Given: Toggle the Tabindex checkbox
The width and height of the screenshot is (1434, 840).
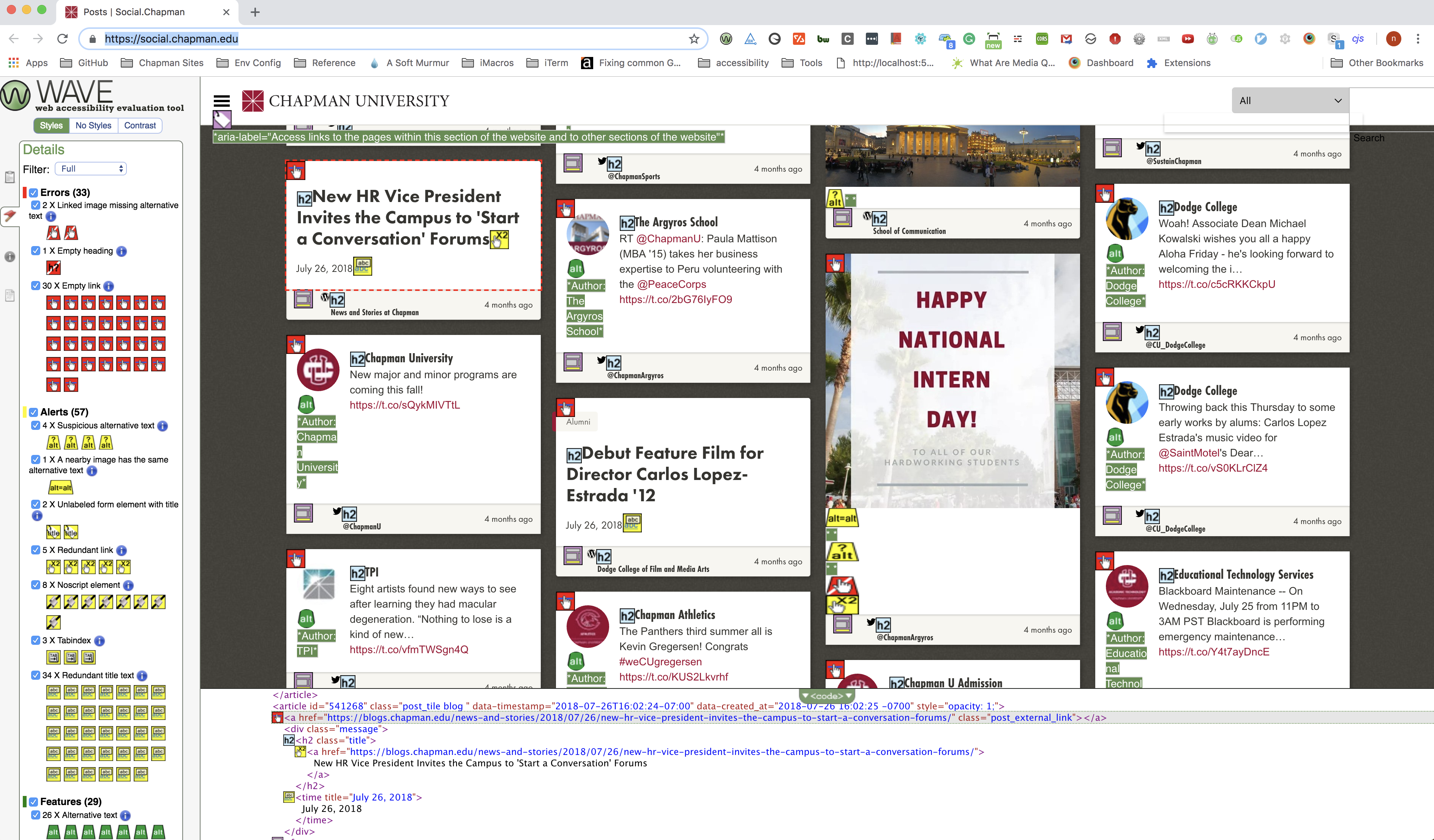Looking at the screenshot, I should [36, 640].
